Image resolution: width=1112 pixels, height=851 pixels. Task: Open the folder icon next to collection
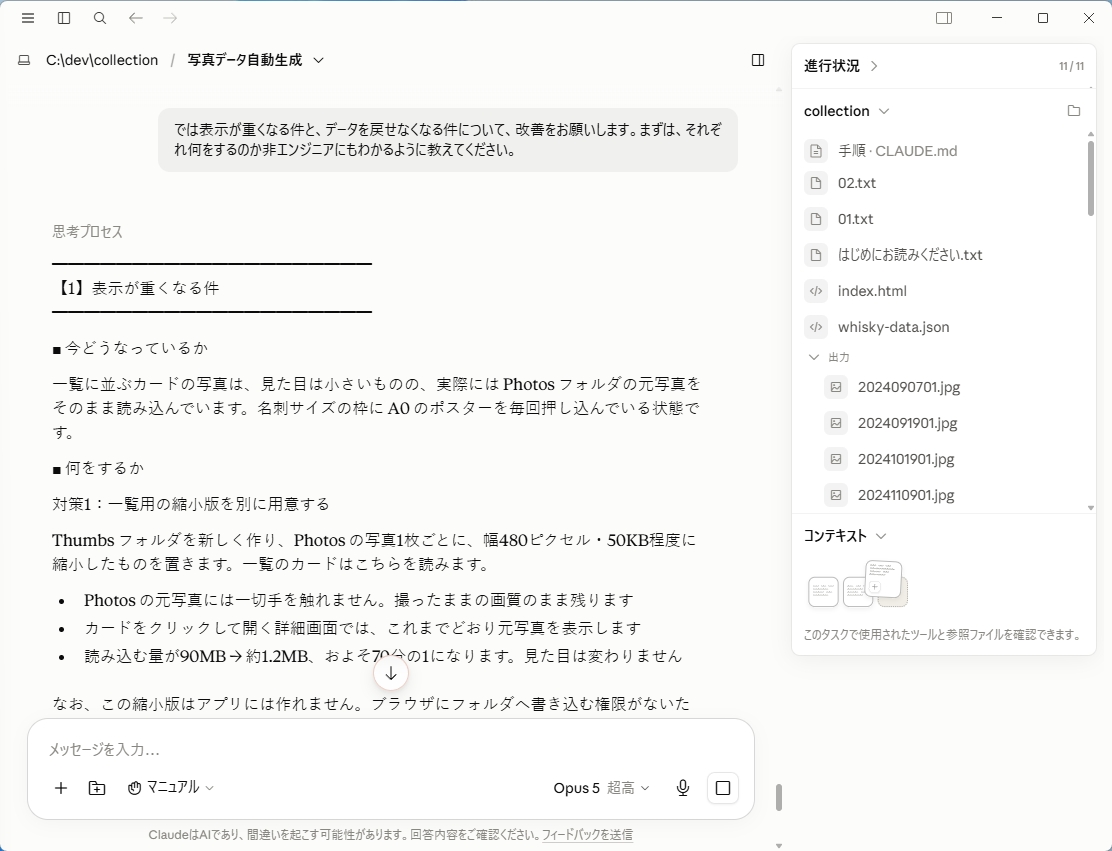(x=1074, y=111)
